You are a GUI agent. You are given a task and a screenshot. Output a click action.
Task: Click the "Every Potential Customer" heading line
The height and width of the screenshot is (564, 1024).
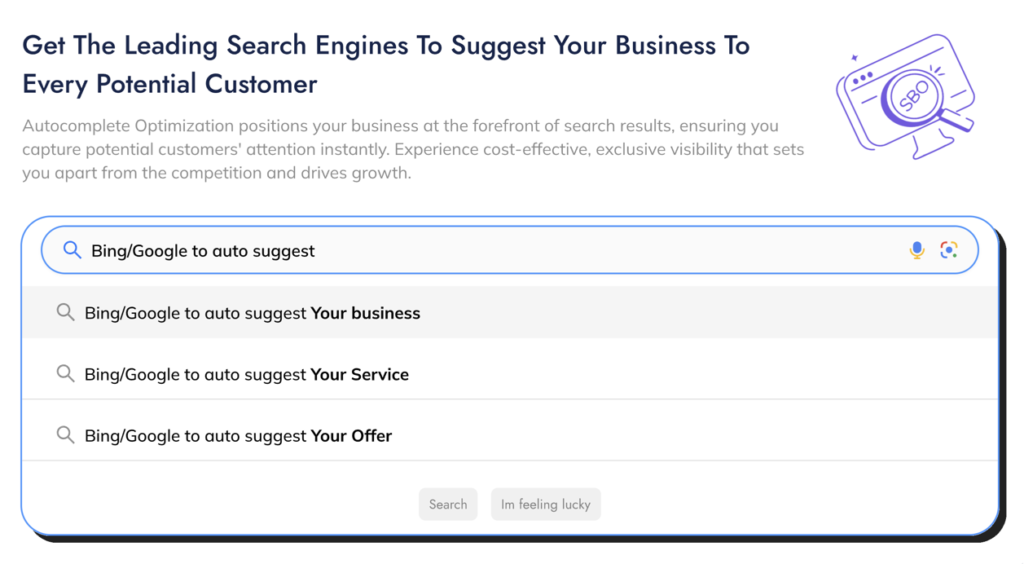click(170, 84)
